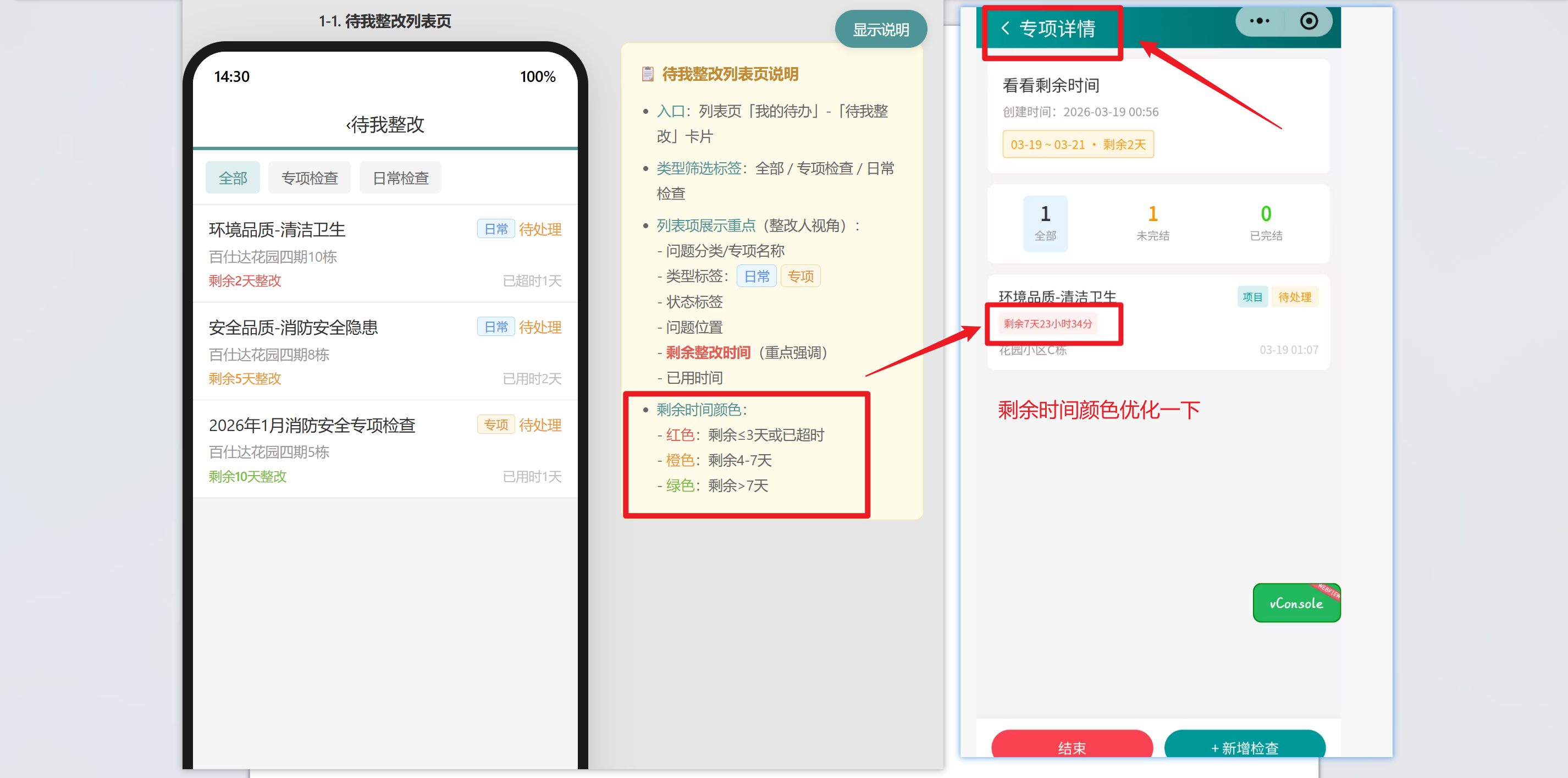Viewport: 1568px width, 778px height.
Task: Click the 03-19 ~ 03-21 date range tag
Action: (1078, 145)
